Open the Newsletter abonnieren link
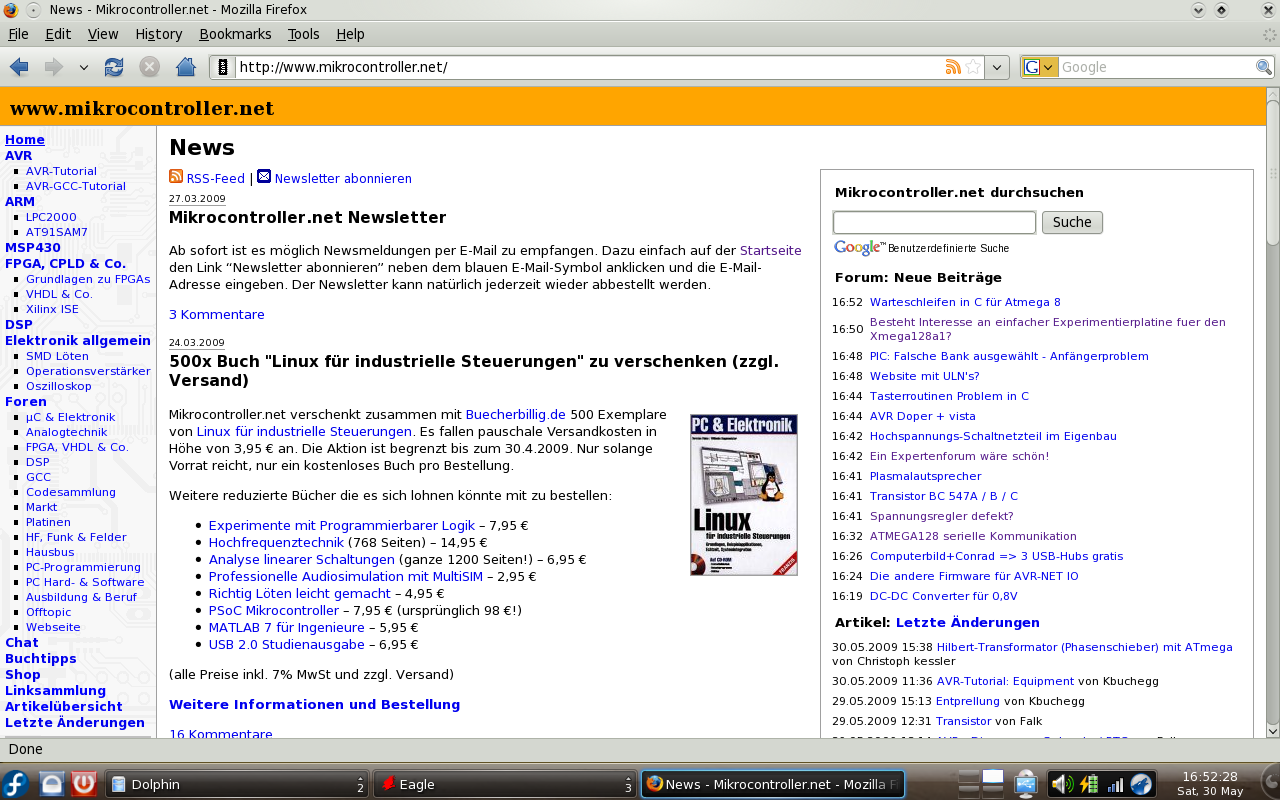 tap(343, 179)
